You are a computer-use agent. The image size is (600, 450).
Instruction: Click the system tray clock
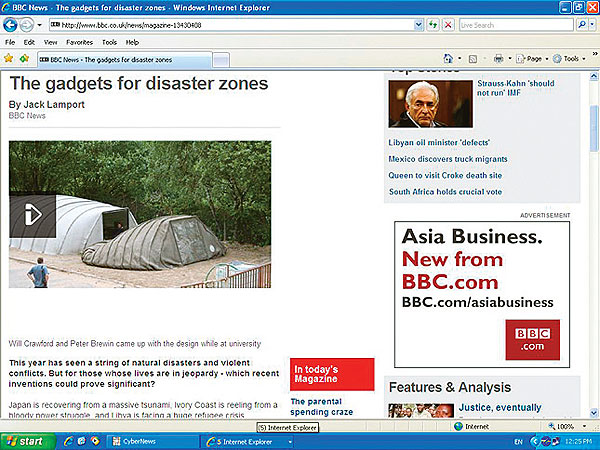[577, 442]
